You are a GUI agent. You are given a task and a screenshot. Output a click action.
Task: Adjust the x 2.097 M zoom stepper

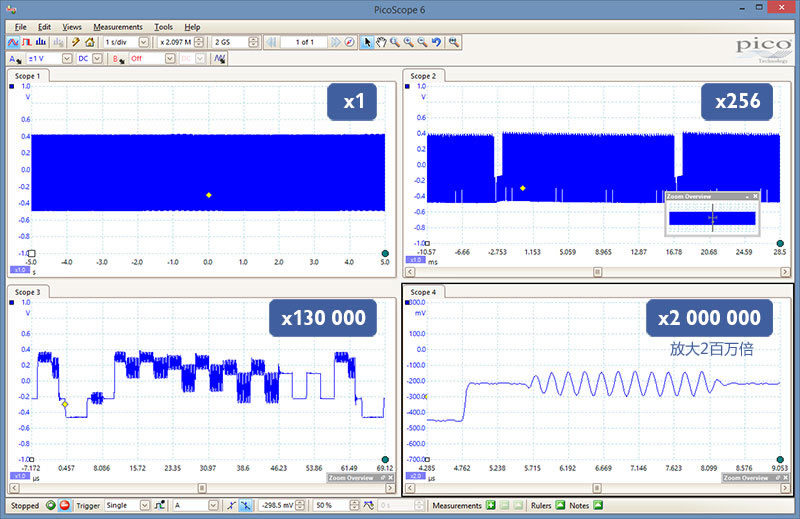(x=199, y=42)
